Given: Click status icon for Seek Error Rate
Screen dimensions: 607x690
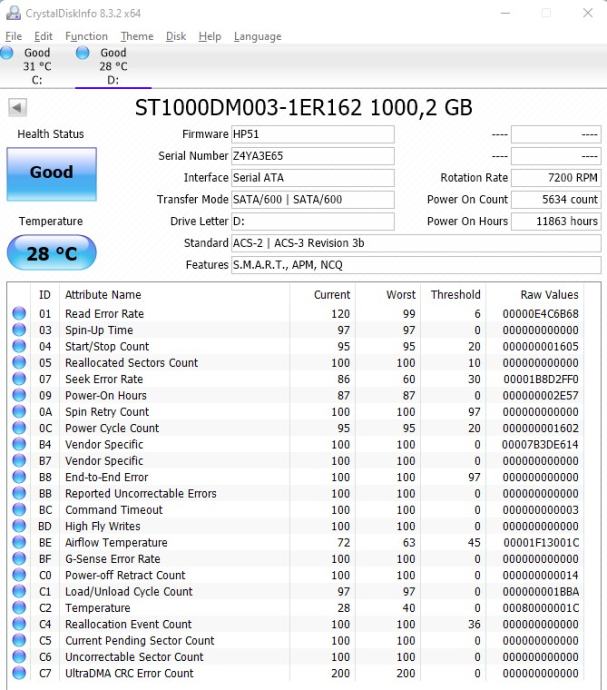Looking at the screenshot, I should click(x=19, y=378).
